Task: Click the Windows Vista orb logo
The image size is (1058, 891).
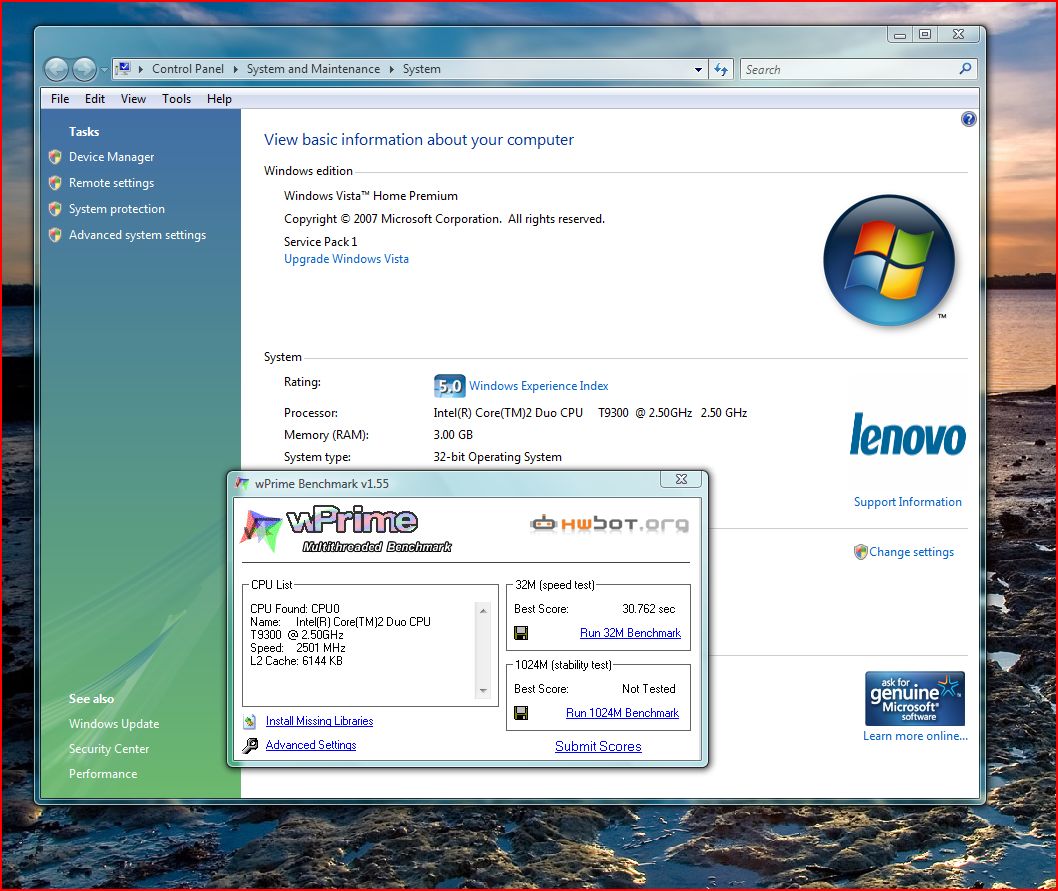Action: pos(889,261)
